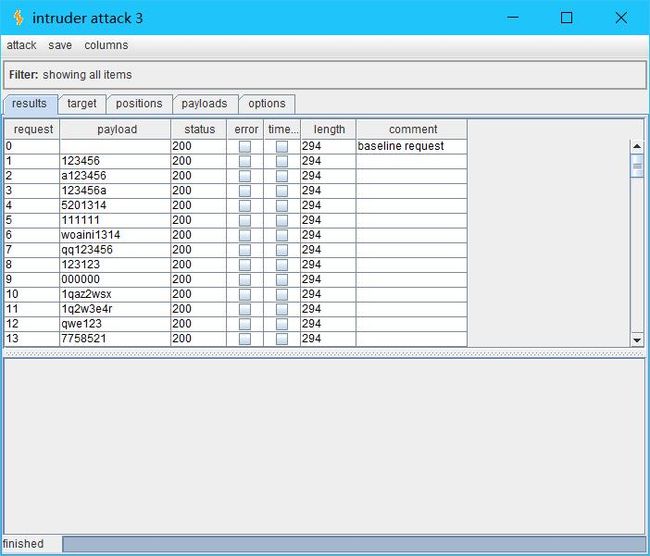Click length 294 in 111111 row
Image resolution: width=650 pixels, height=556 pixels.
328,220
